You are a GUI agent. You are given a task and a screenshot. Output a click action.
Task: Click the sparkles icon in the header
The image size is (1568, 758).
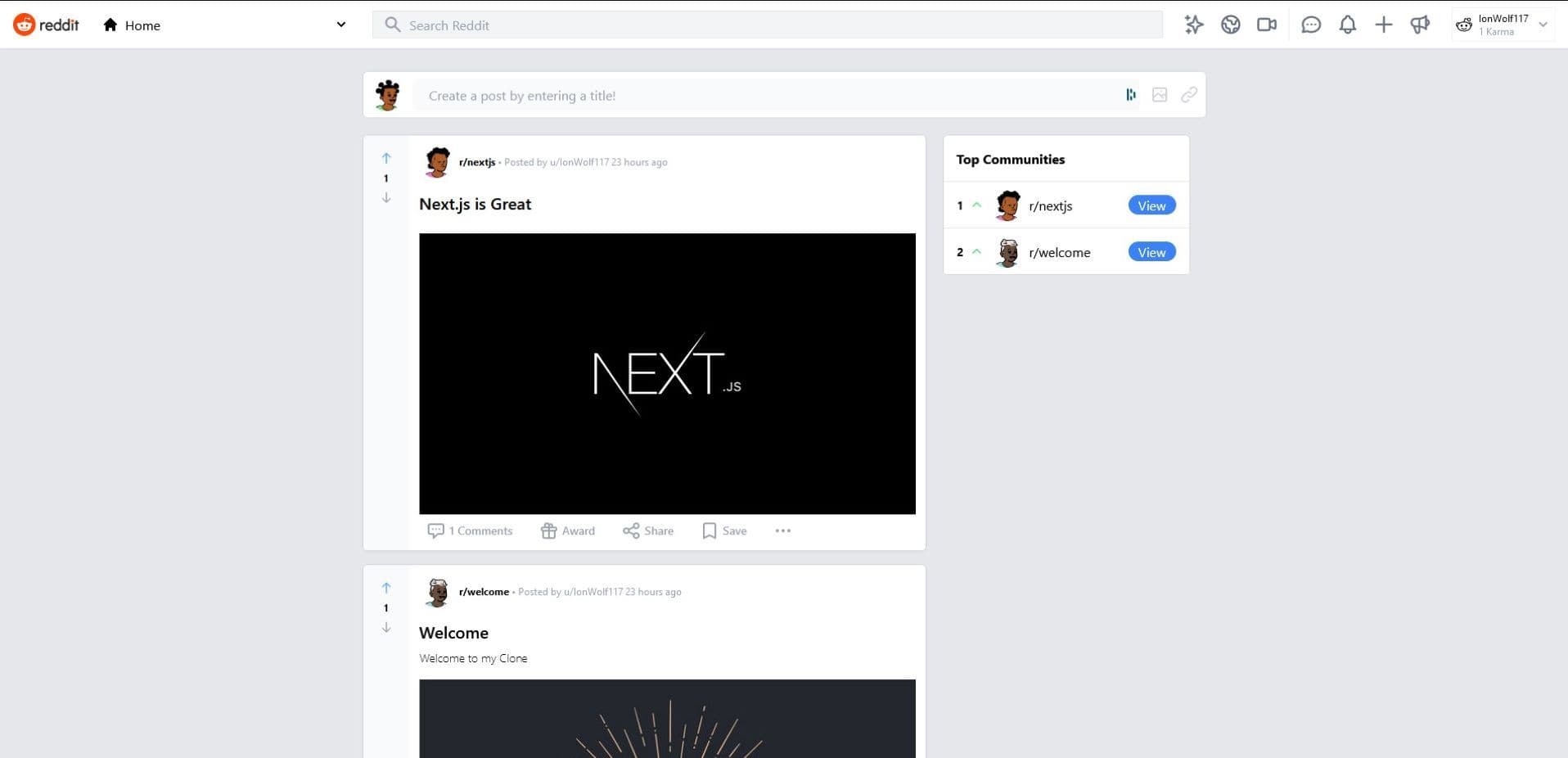tap(1194, 25)
